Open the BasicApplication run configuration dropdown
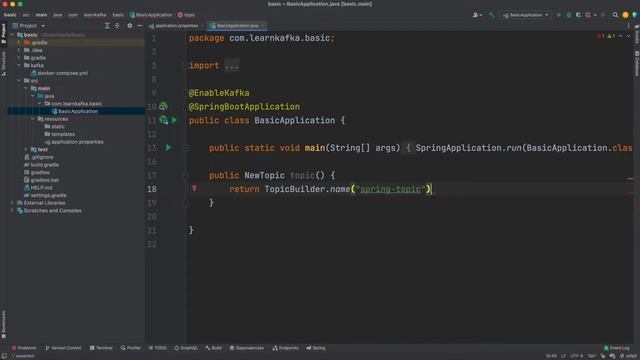Screen dimensions: 640x360 pos(525,15)
